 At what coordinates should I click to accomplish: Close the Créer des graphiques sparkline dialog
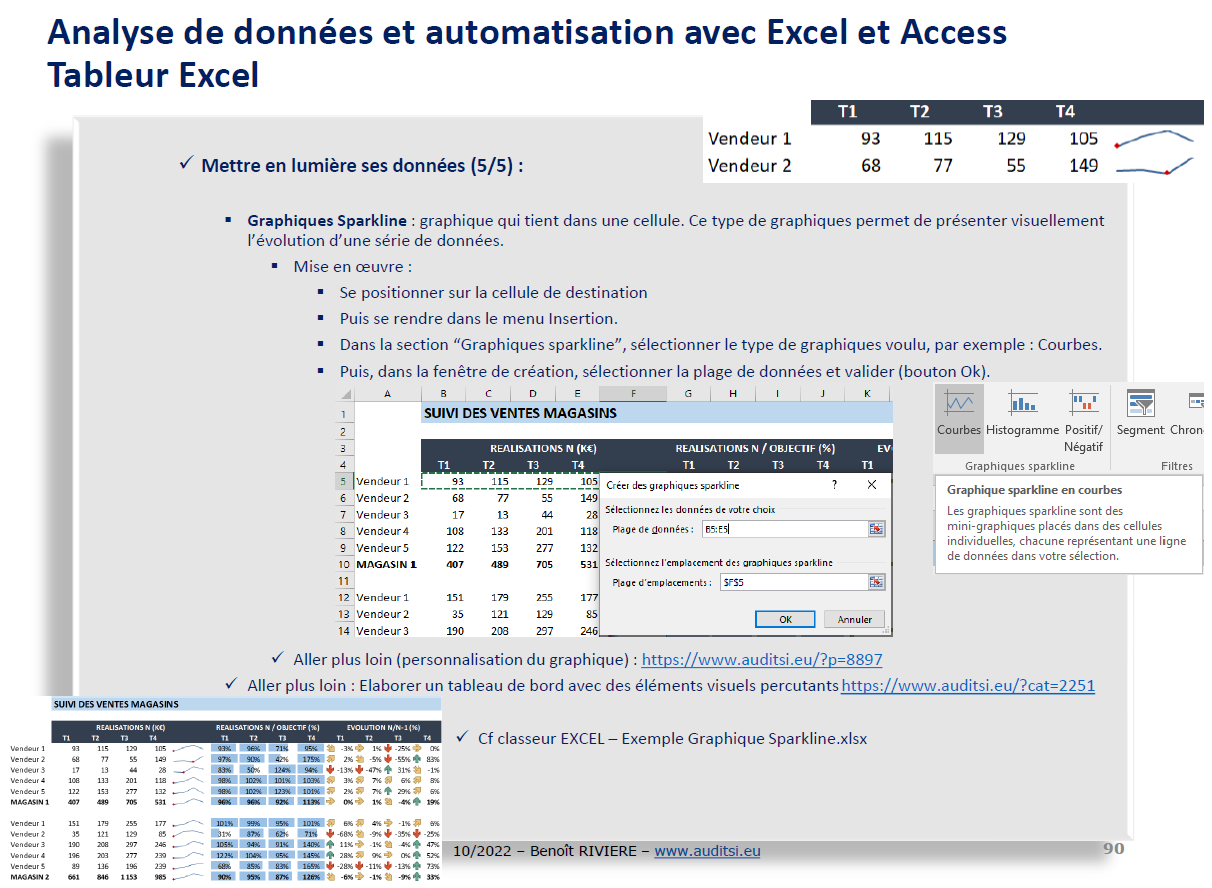pyautogui.click(x=871, y=485)
